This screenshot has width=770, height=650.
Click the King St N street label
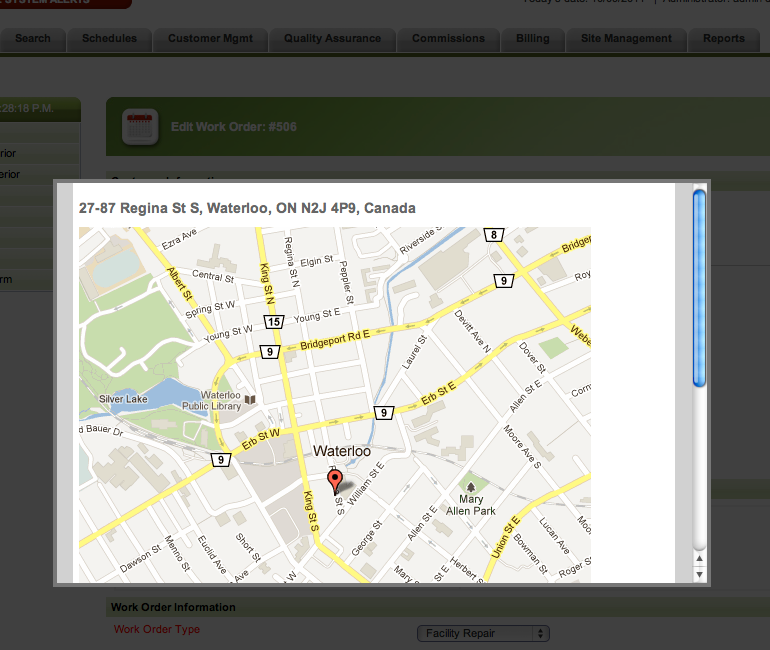click(x=267, y=284)
